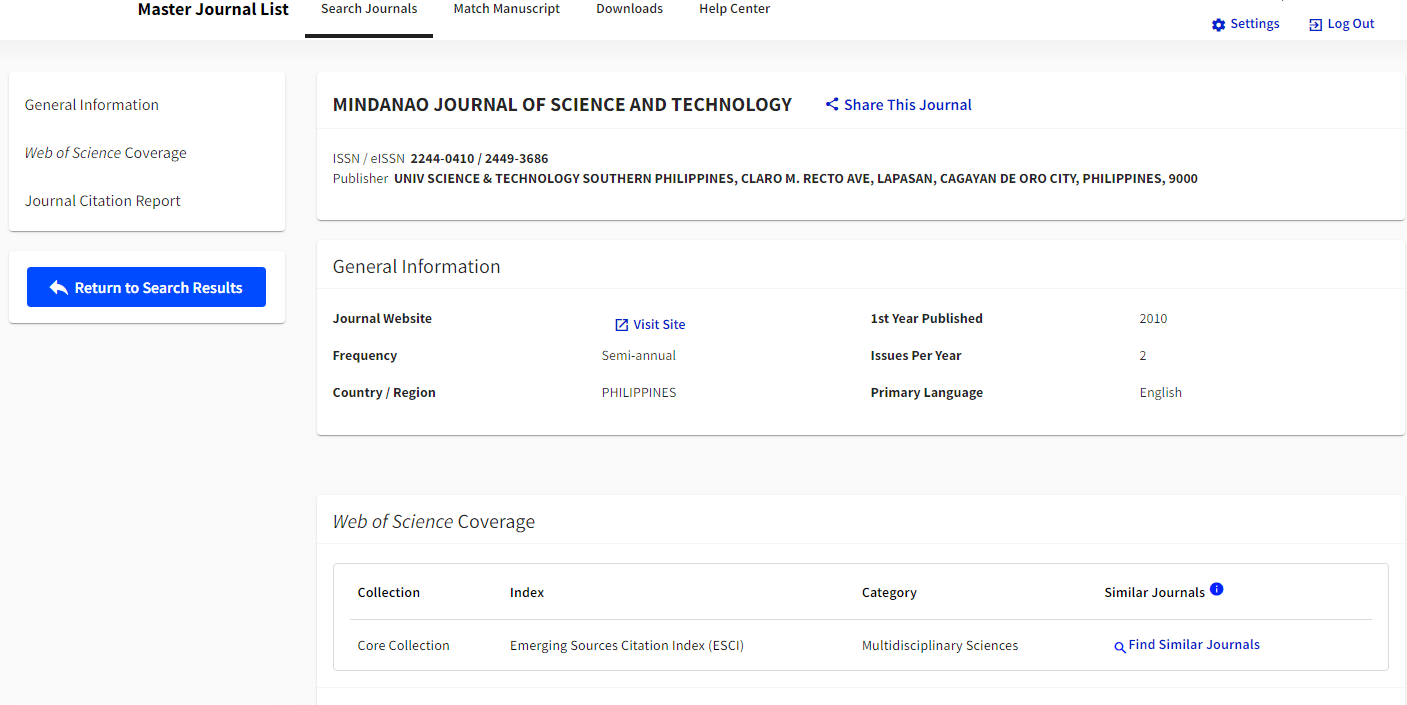This screenshot has height=705, width=1407.
Task: Jump to General Information in the sidebar
Action: (x=92, y=105)
